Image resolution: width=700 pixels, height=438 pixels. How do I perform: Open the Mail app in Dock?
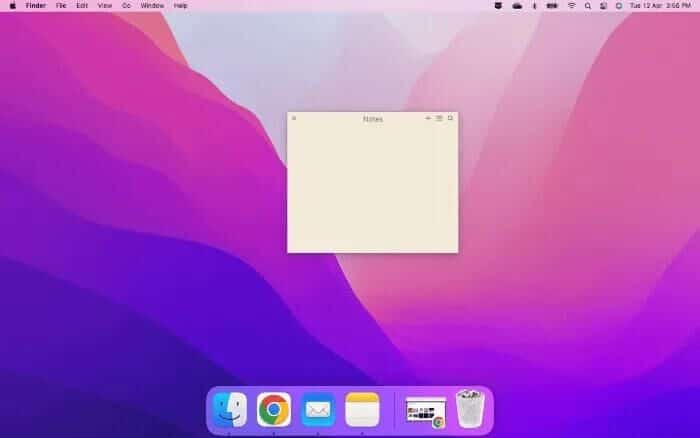[318, 409]
